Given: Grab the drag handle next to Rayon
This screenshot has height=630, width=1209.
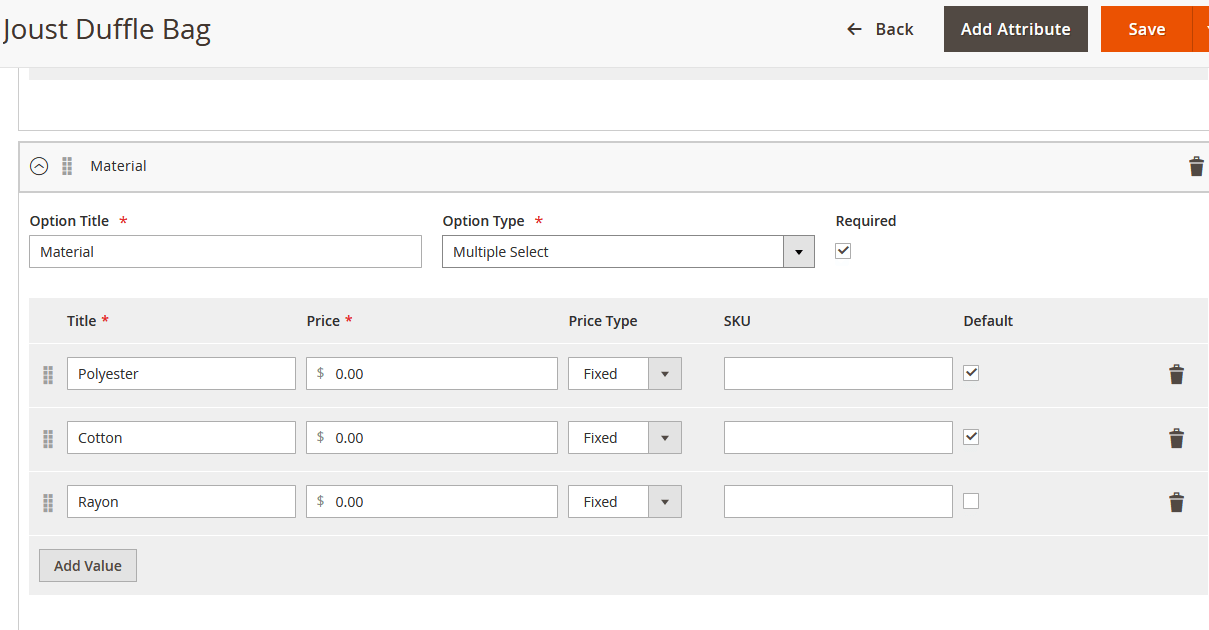Looking at the screenshot, I should coord(47,501).
